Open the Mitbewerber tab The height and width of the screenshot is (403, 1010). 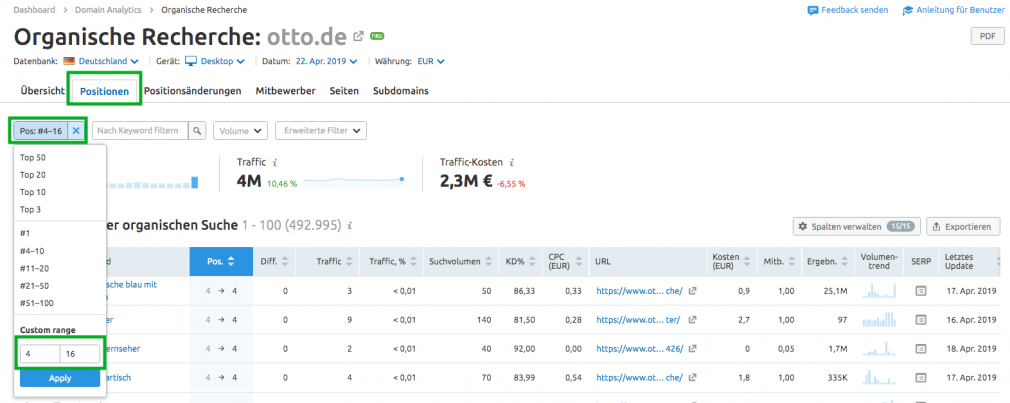(x=285, y=91)
